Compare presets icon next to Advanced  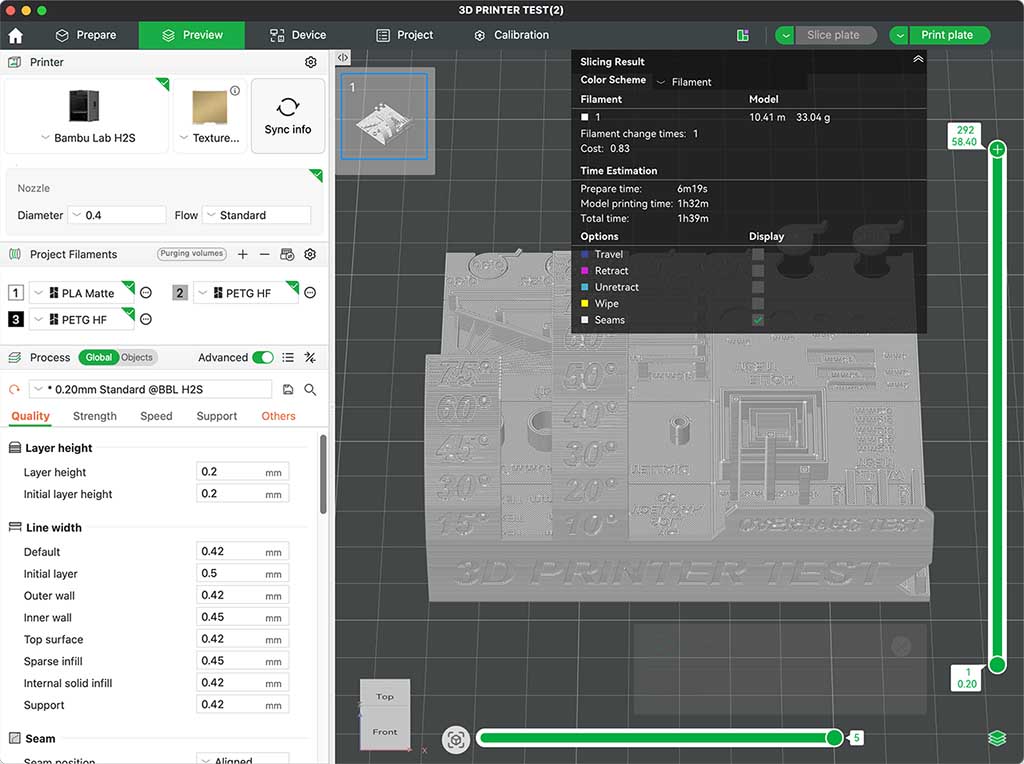(x=310, y=357)
